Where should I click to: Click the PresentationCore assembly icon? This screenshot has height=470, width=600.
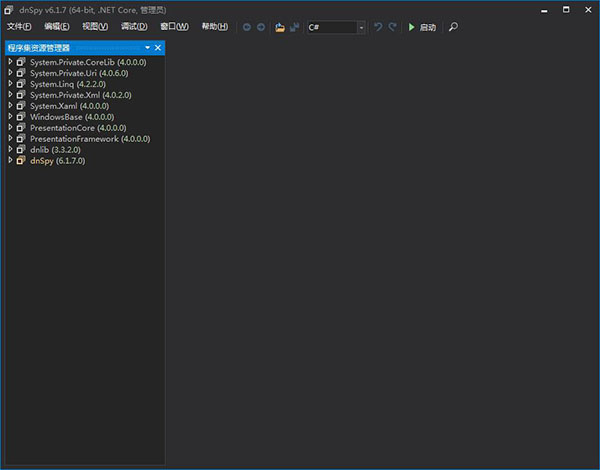[x=21, y=127]
